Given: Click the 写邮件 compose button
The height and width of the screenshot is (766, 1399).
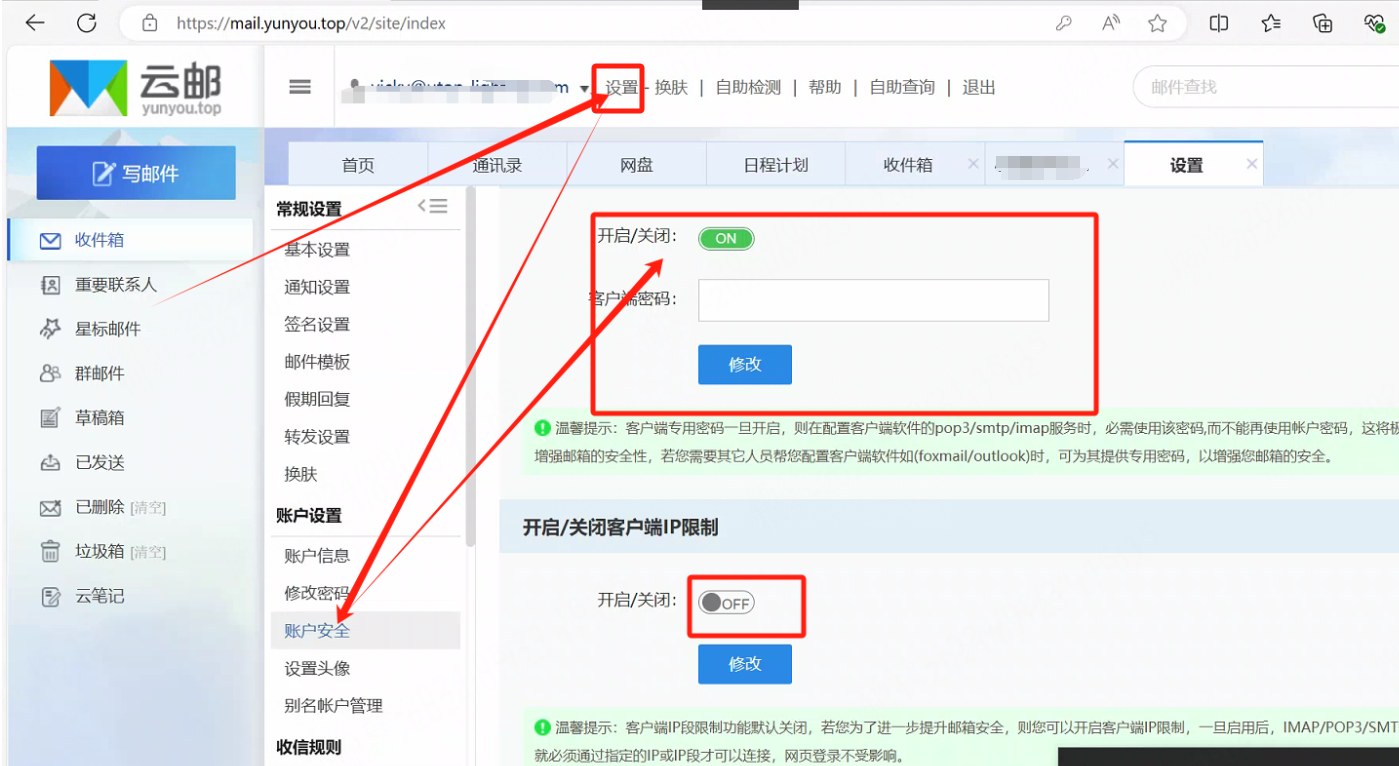Looking at the screenshot, I should pos(136,173).
